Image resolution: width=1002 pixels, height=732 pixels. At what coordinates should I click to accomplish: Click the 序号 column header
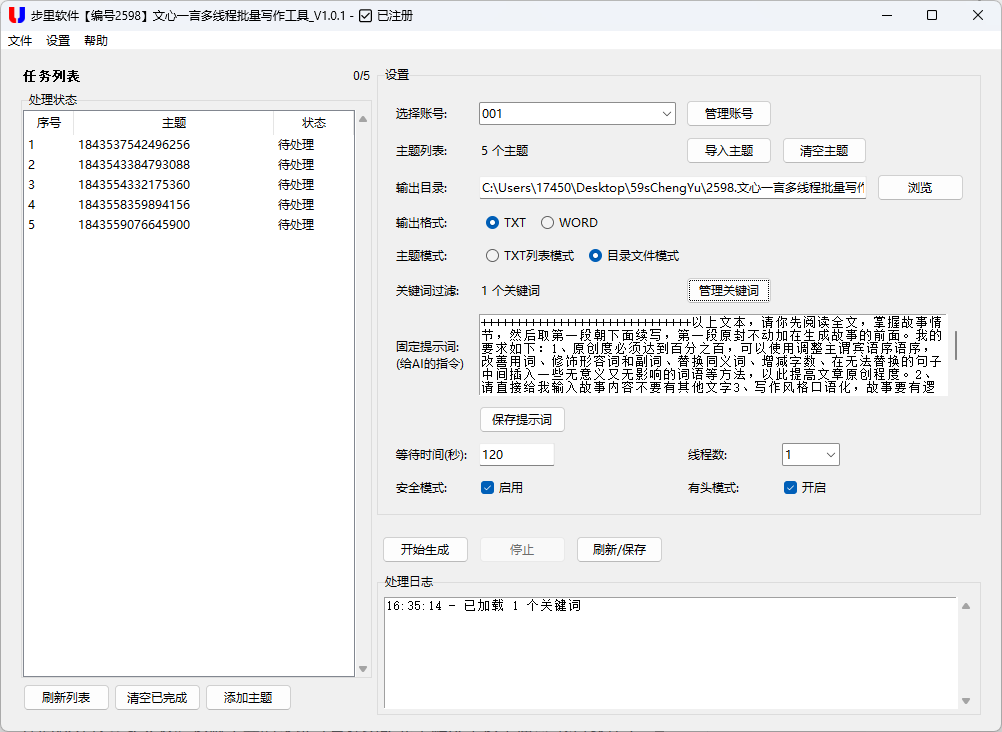point(49,123)
